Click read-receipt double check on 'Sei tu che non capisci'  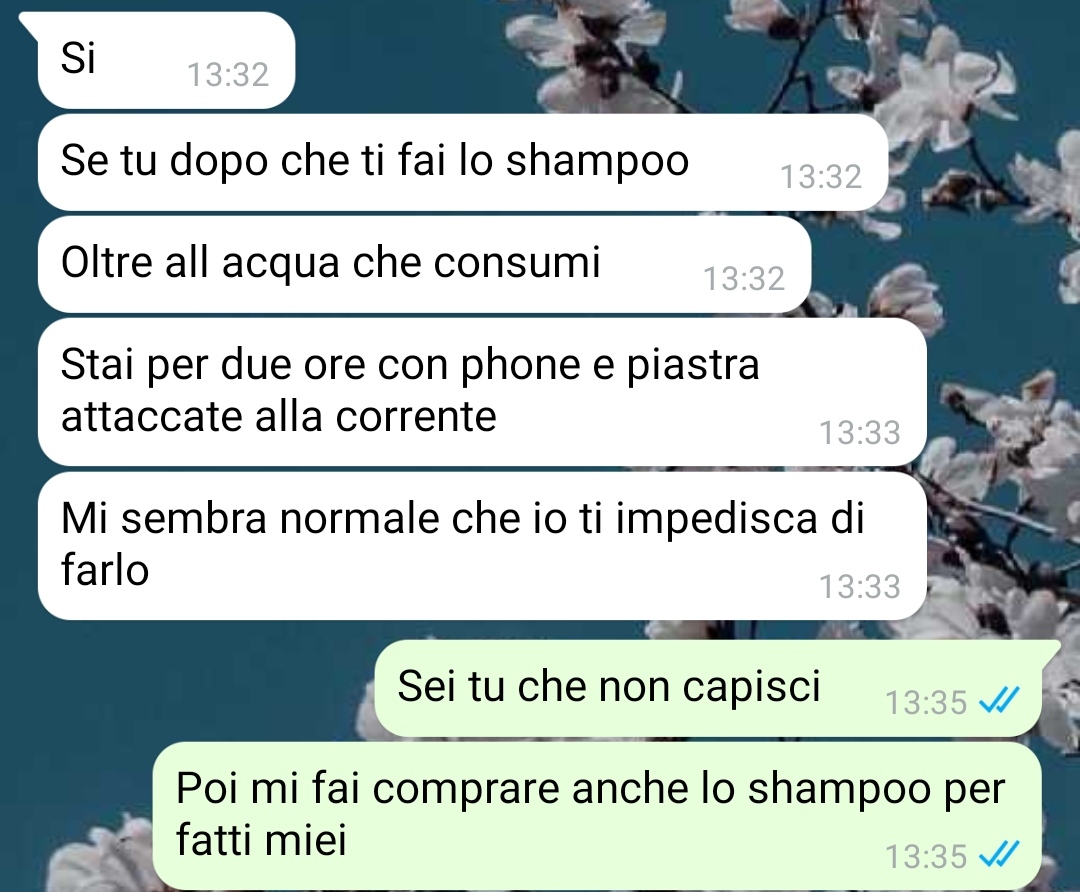[x=999, y=702]
